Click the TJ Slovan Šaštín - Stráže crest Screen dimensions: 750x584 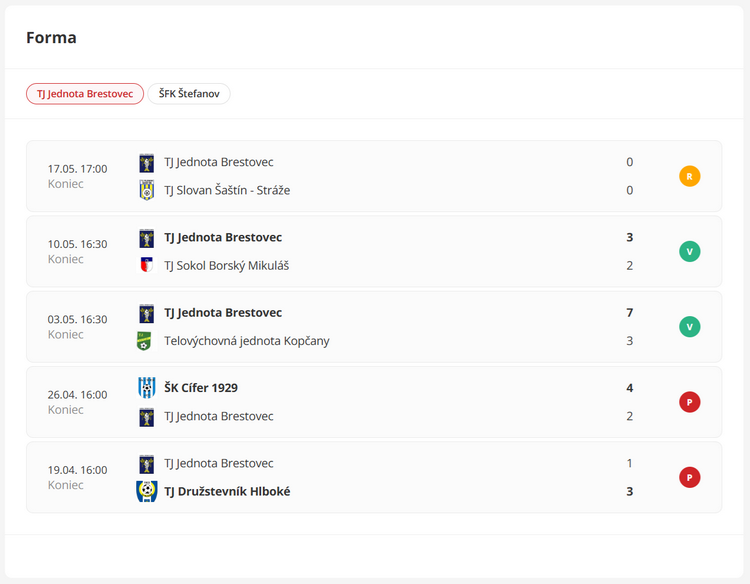pos(146,190)
